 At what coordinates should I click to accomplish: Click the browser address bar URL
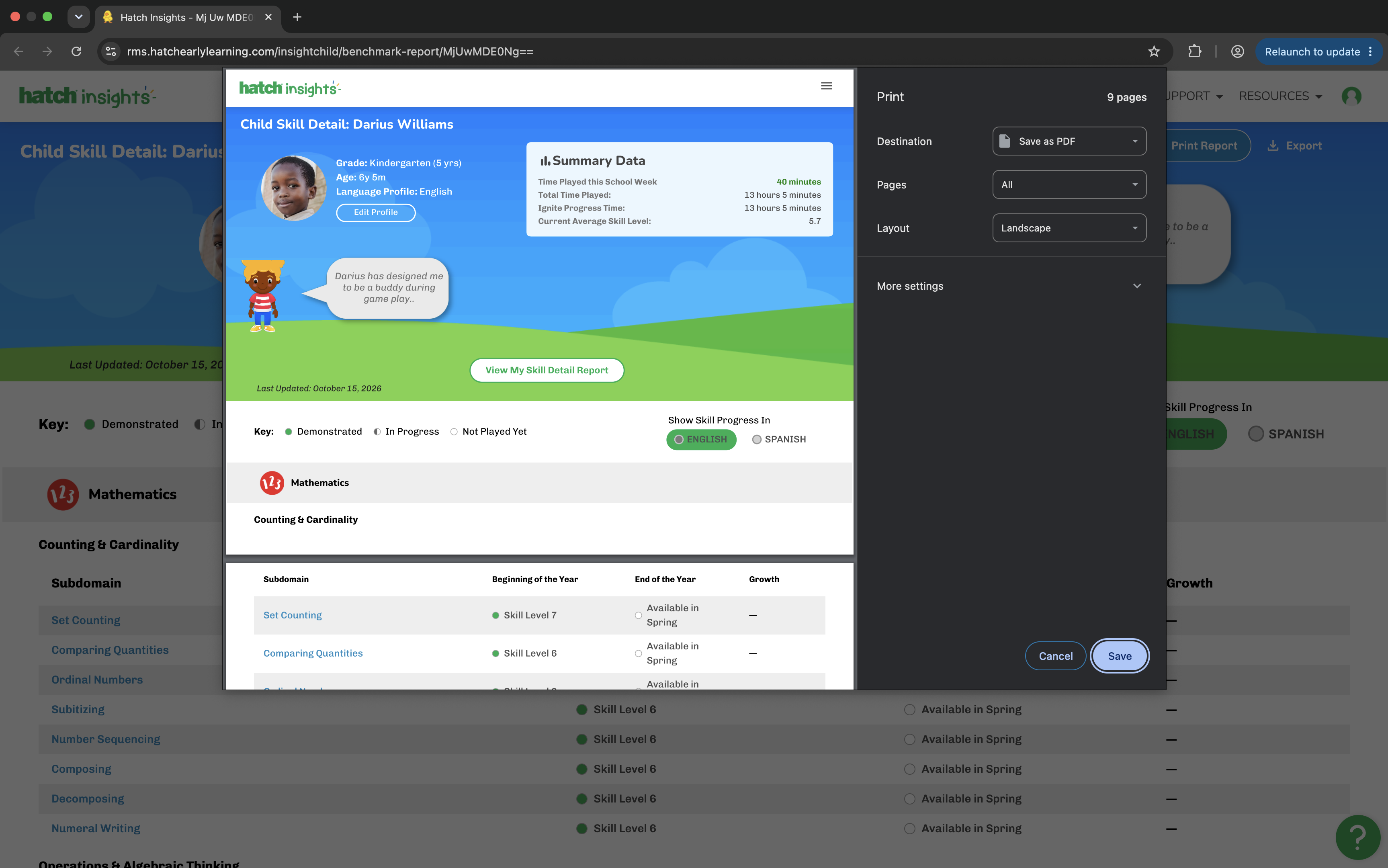tap(330, 52)
